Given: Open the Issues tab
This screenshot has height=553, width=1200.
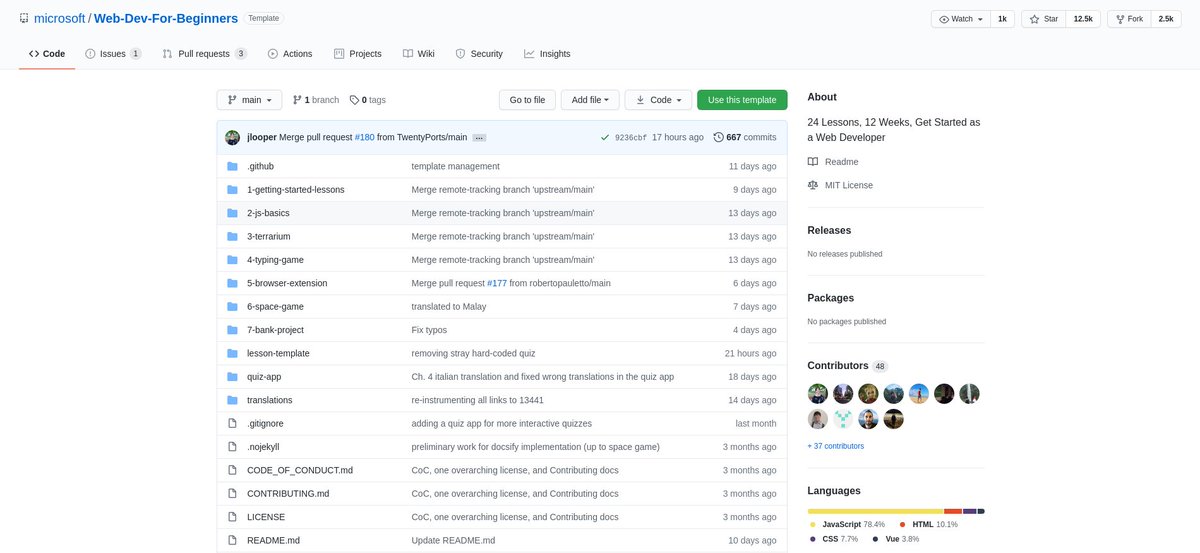Looking at the screenshot, I should pyautogui.click(x=113, y=54).
